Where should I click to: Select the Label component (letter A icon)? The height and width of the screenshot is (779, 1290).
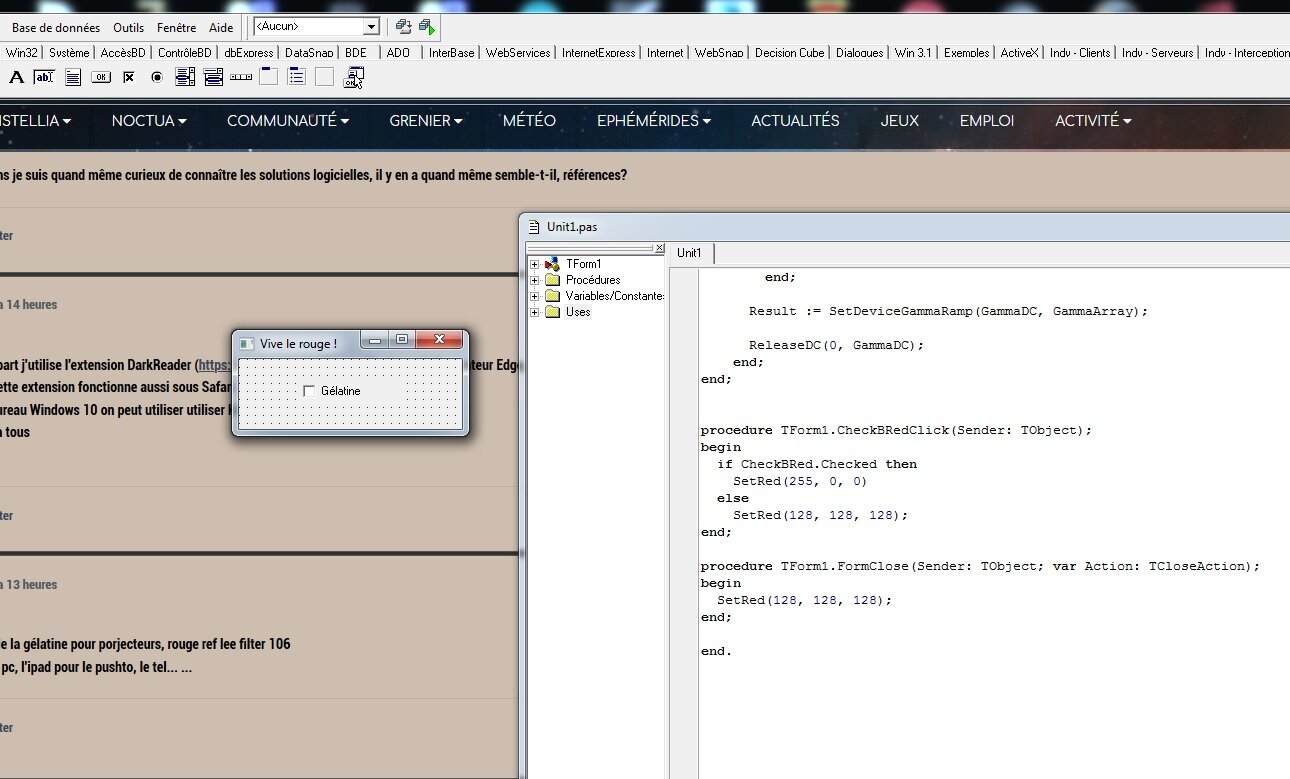[x=16, y=77]
